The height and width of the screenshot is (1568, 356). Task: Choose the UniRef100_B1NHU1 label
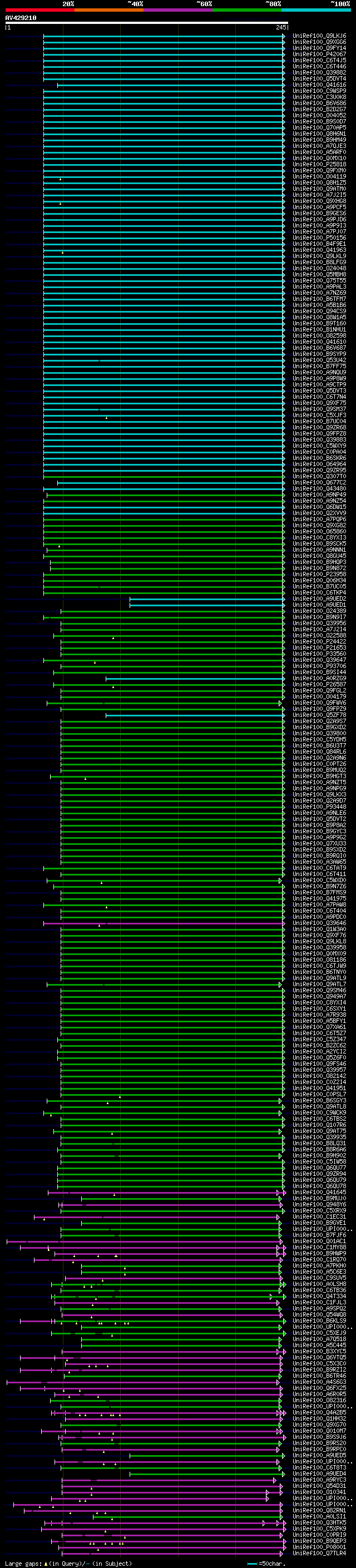(319, 329)
